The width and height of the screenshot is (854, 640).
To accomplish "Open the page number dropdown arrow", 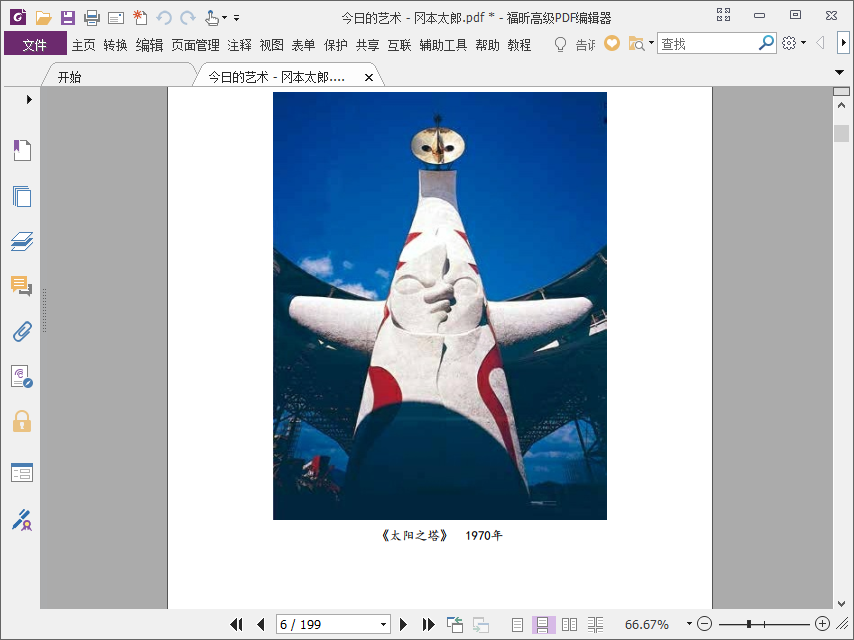I will coord(383,625).
